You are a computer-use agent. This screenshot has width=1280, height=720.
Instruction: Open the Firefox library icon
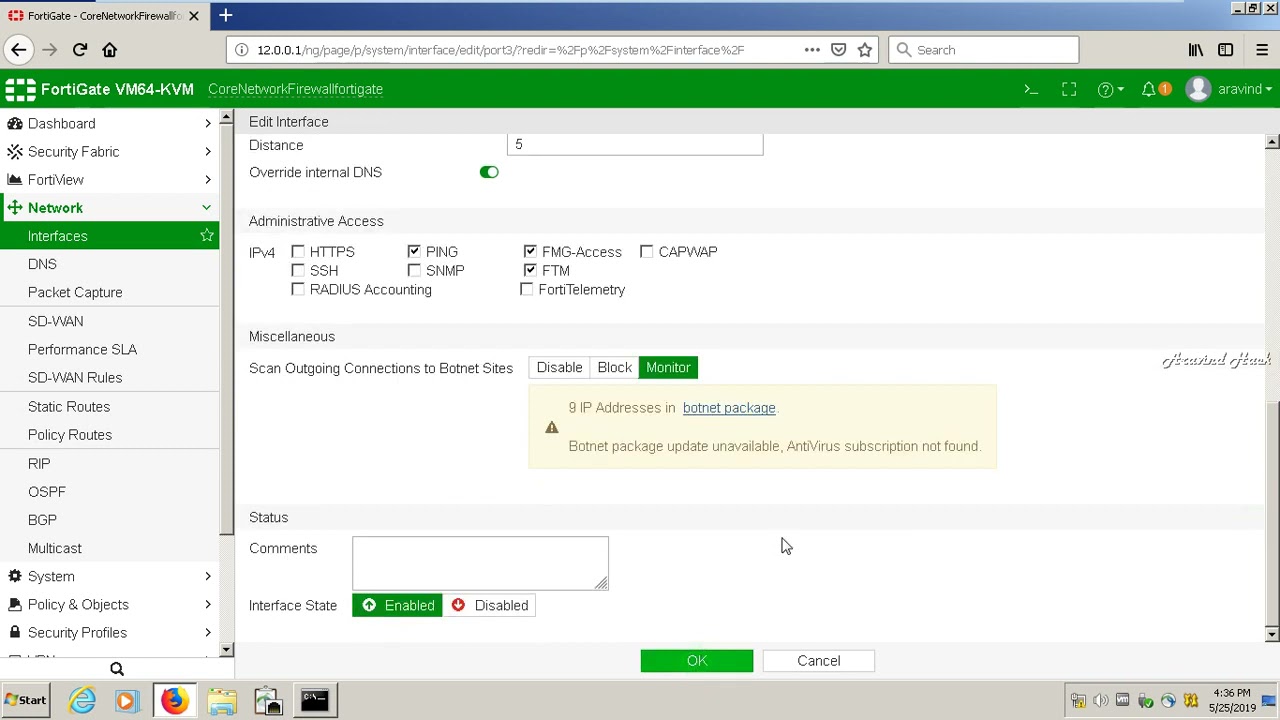point(1195,50)
